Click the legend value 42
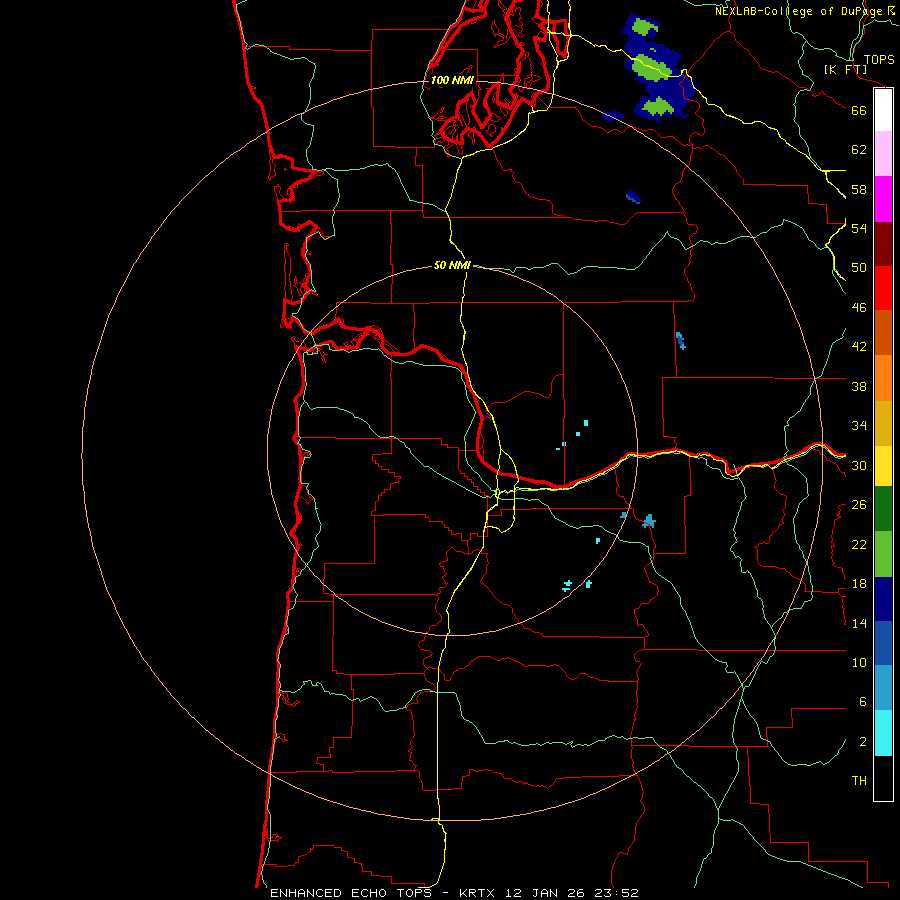The width and height of the screenshot is (900, 900). click(859, 347)
